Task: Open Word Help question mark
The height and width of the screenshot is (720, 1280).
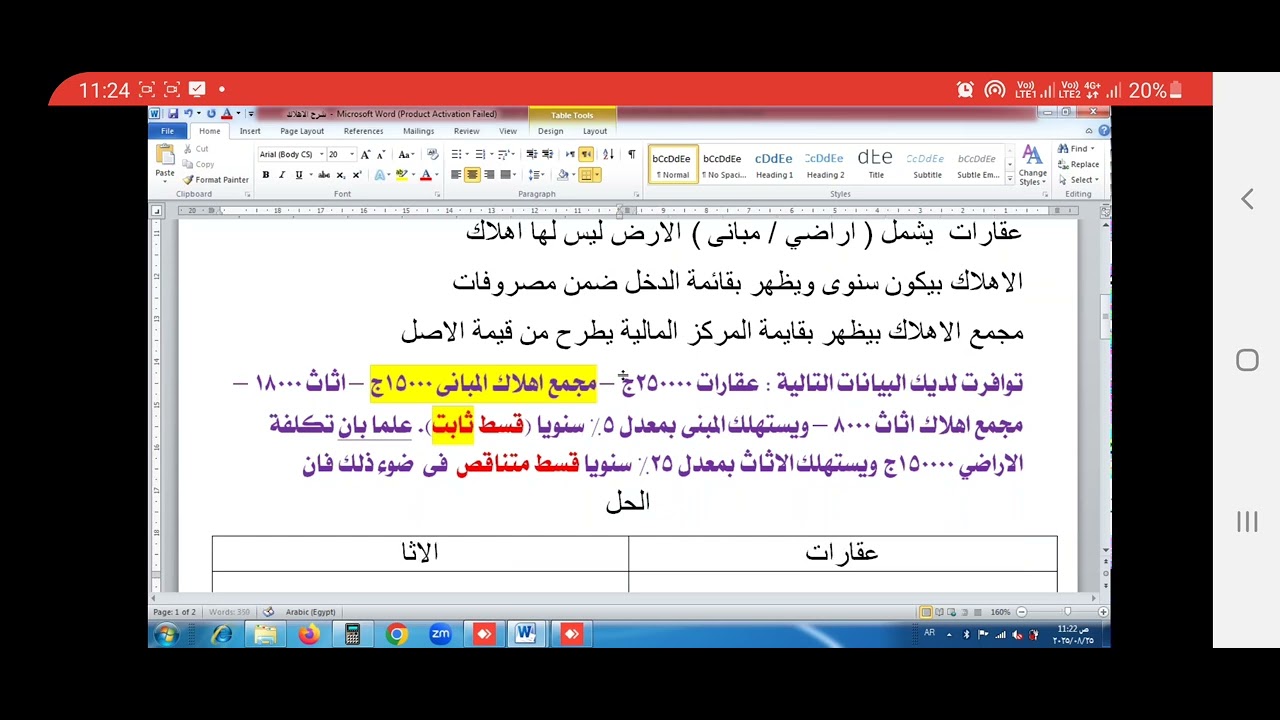Action: 1103,131
